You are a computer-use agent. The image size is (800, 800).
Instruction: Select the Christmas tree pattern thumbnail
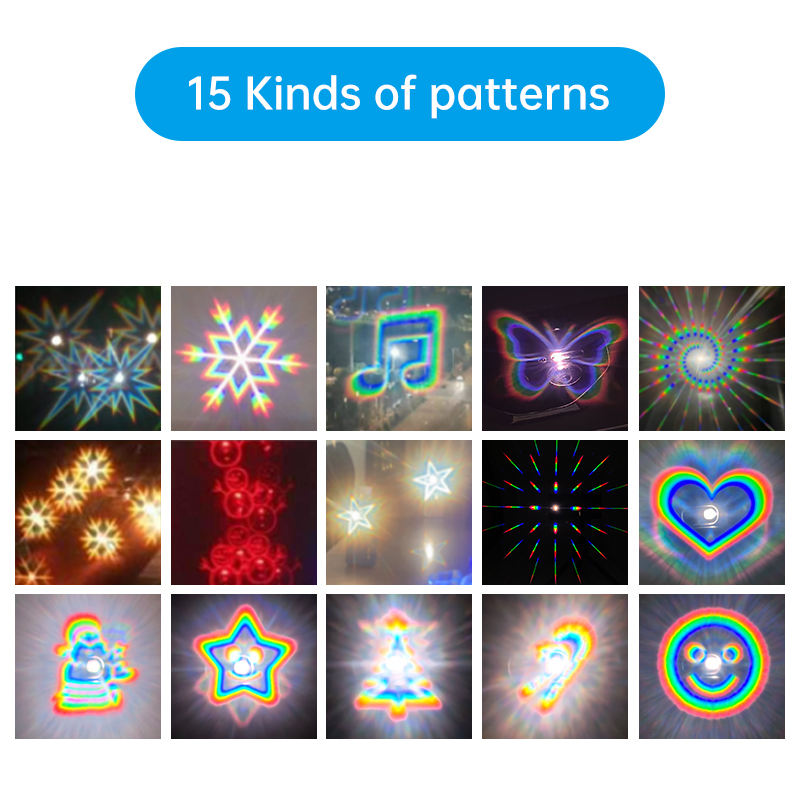pos(399,666)
